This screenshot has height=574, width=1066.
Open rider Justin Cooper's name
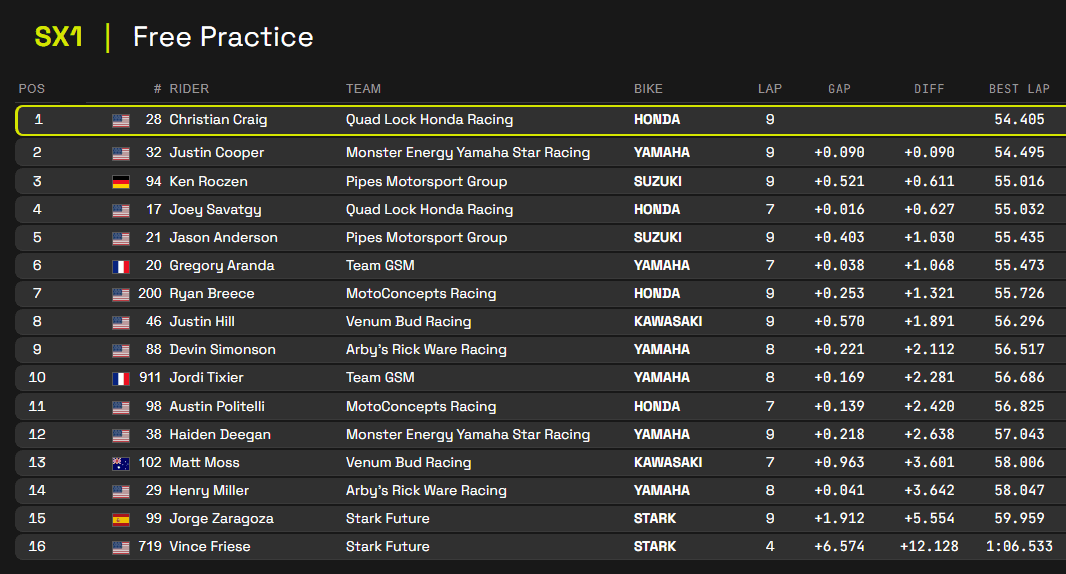point(217,153)
